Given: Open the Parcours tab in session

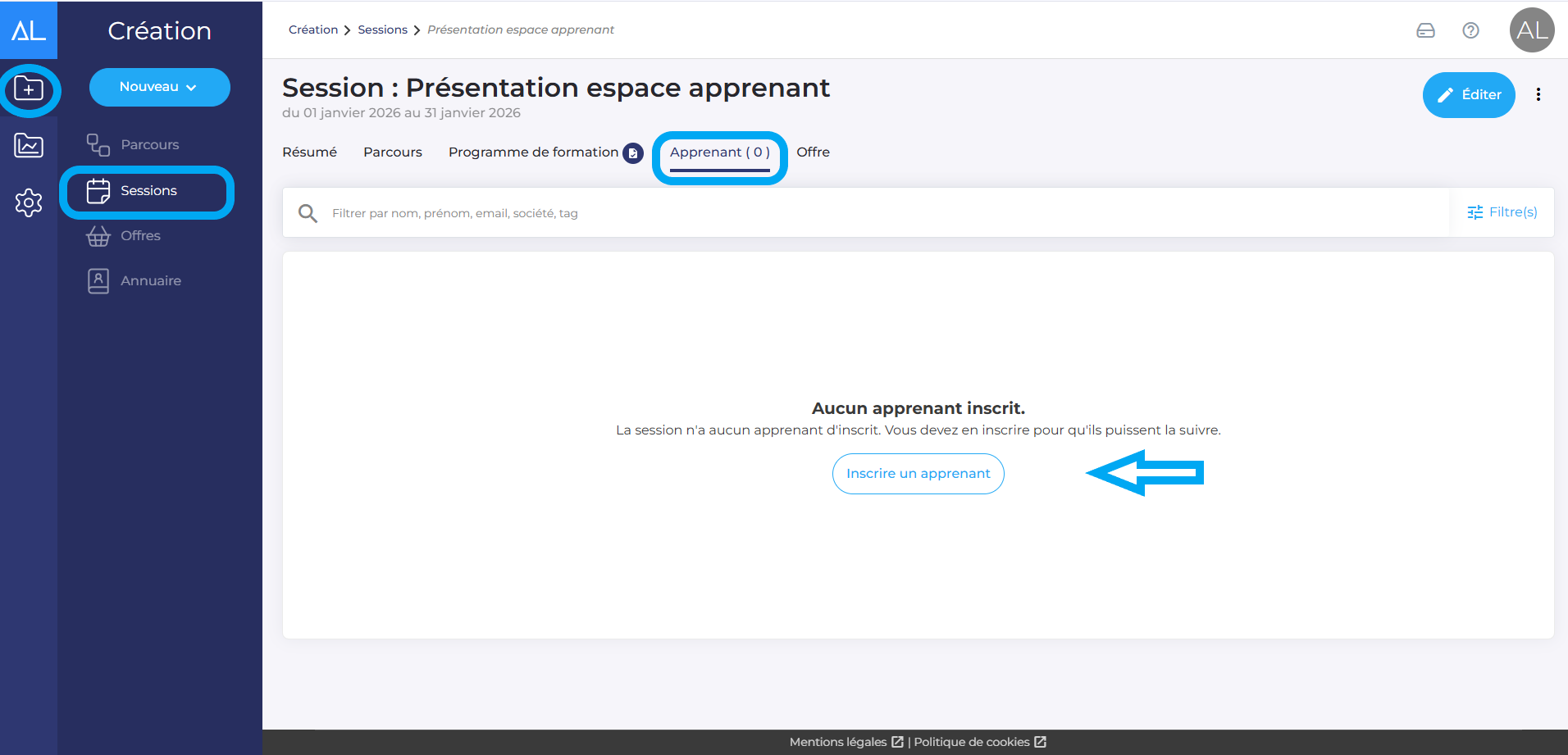Looking at the screenshot, I should 392,152.
